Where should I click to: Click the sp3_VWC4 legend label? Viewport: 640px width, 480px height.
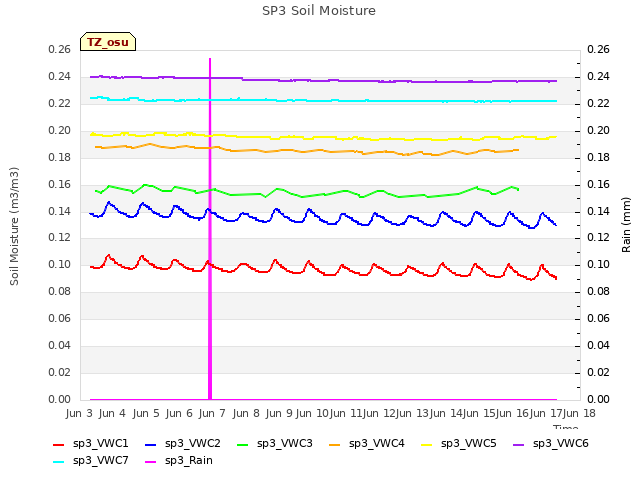(x=376, y=444)
